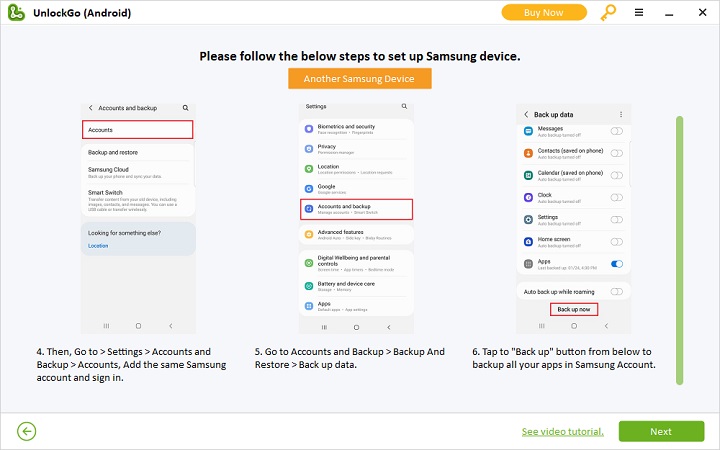Click the Accounts highlighted row in the first phone
This screenshot has width=720, height=450.
tap(137, 130)
